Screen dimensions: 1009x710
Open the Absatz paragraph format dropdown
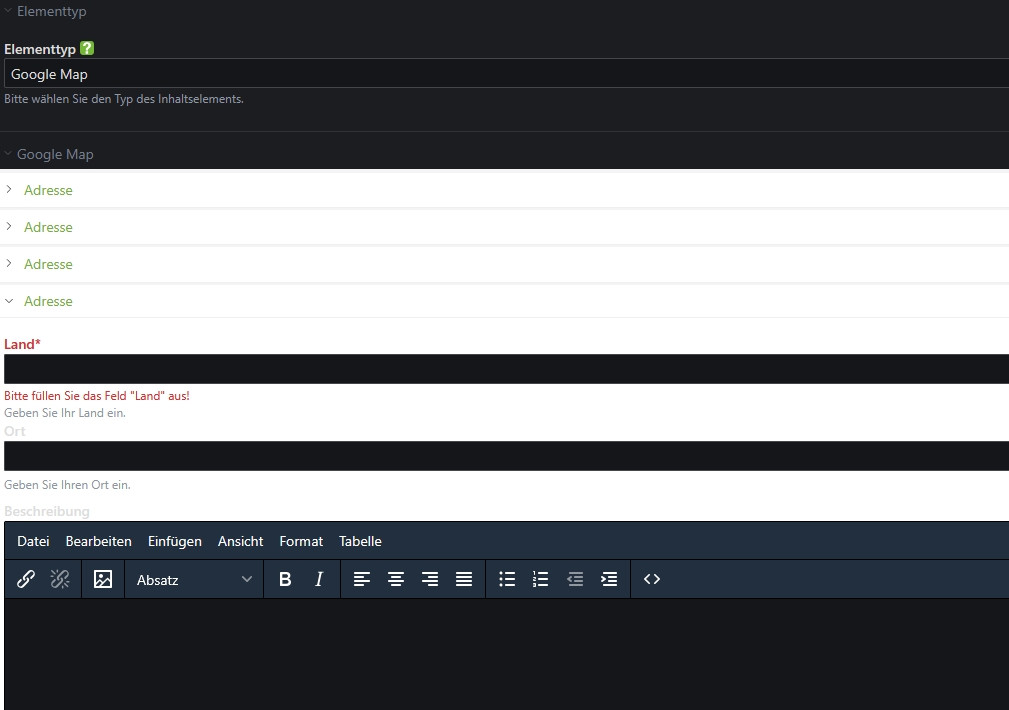click(x=194, y=579)
